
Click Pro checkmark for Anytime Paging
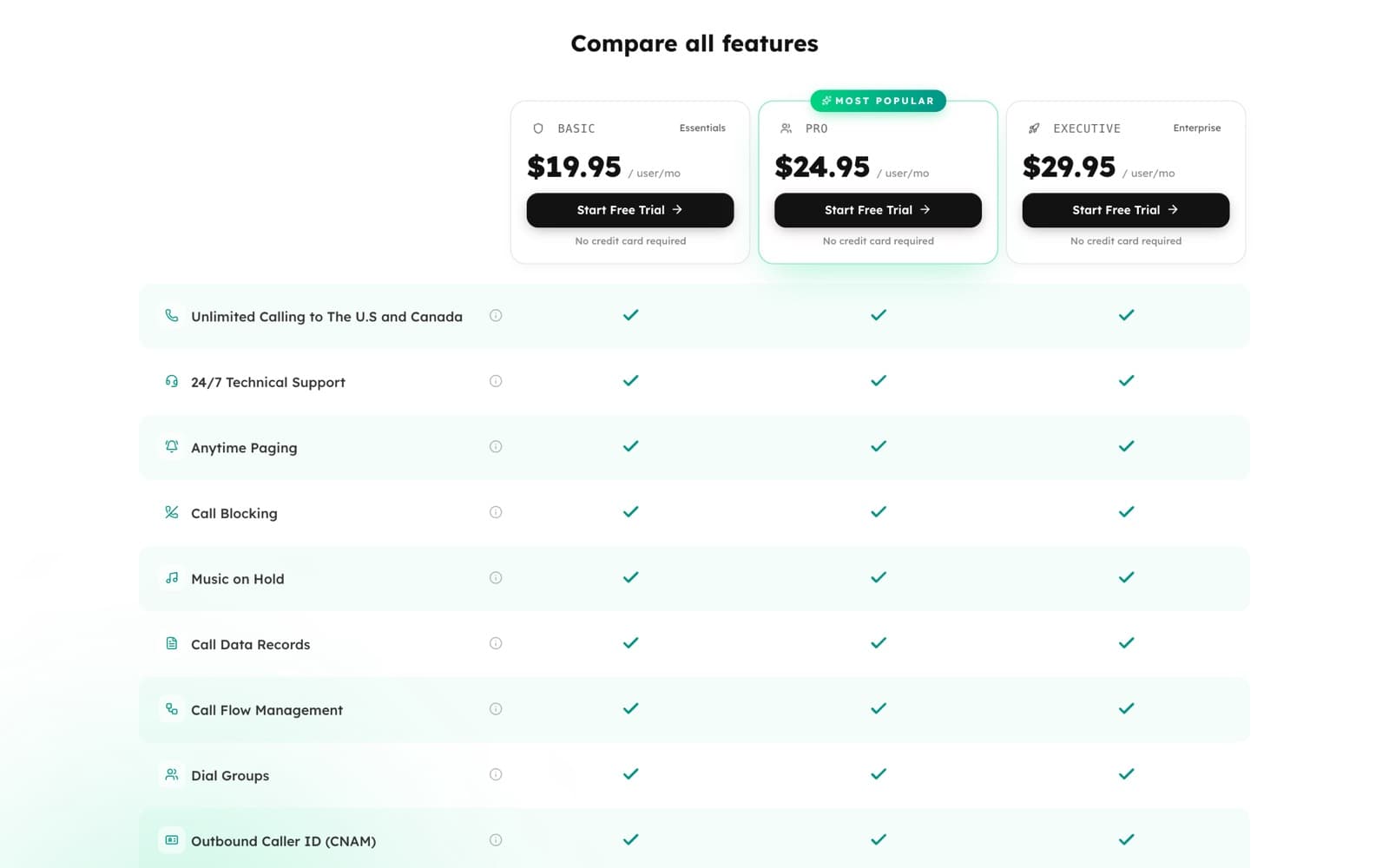(x=879, y=446)
